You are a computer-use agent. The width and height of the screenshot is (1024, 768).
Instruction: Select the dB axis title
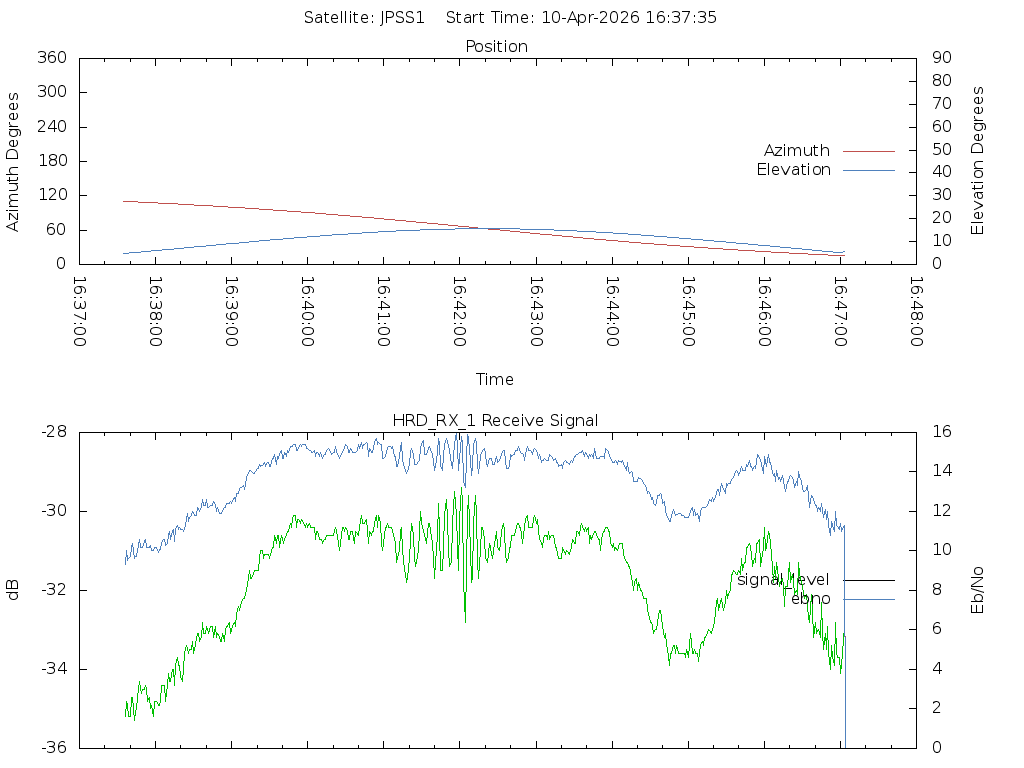pos(14,590)
